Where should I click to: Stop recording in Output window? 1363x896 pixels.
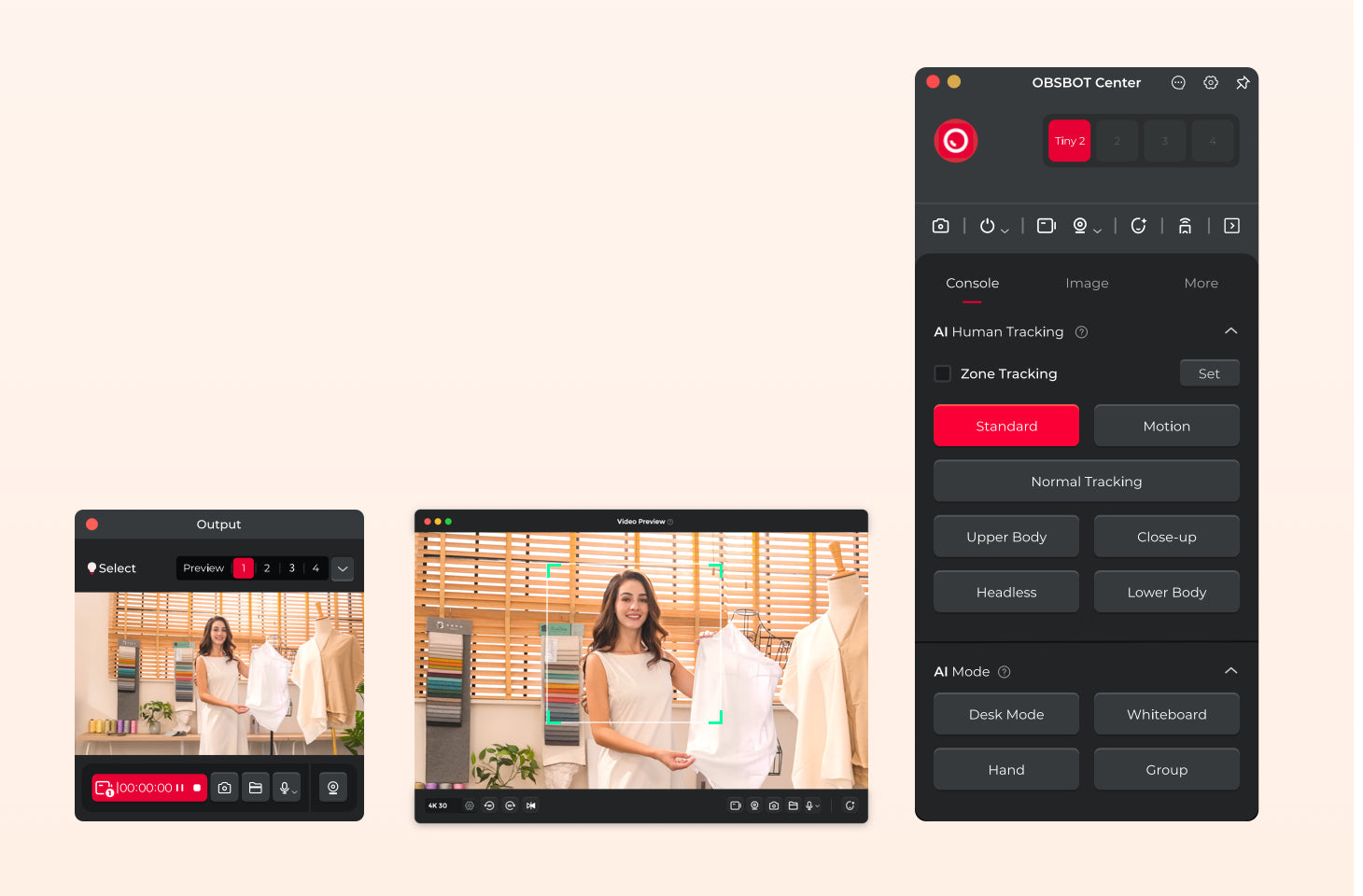point(197,788)
